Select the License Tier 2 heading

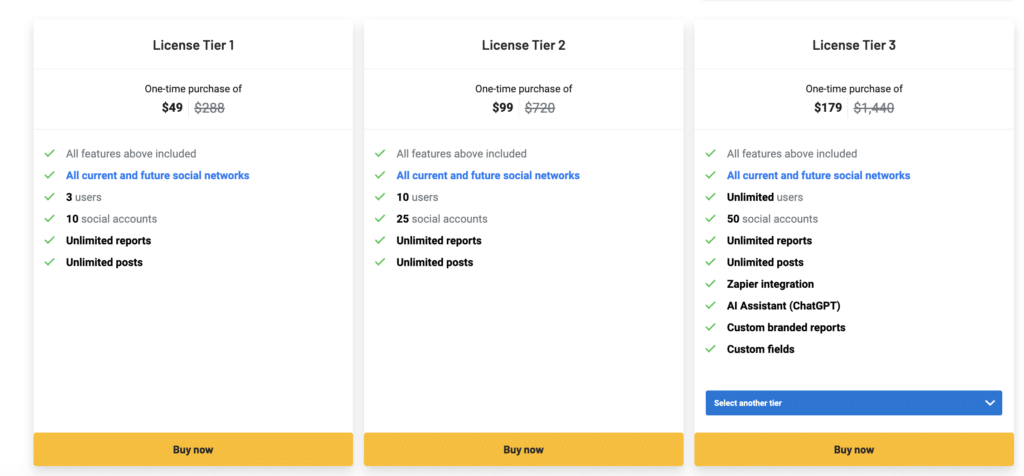pyautogui.click(x=523, y=45)
